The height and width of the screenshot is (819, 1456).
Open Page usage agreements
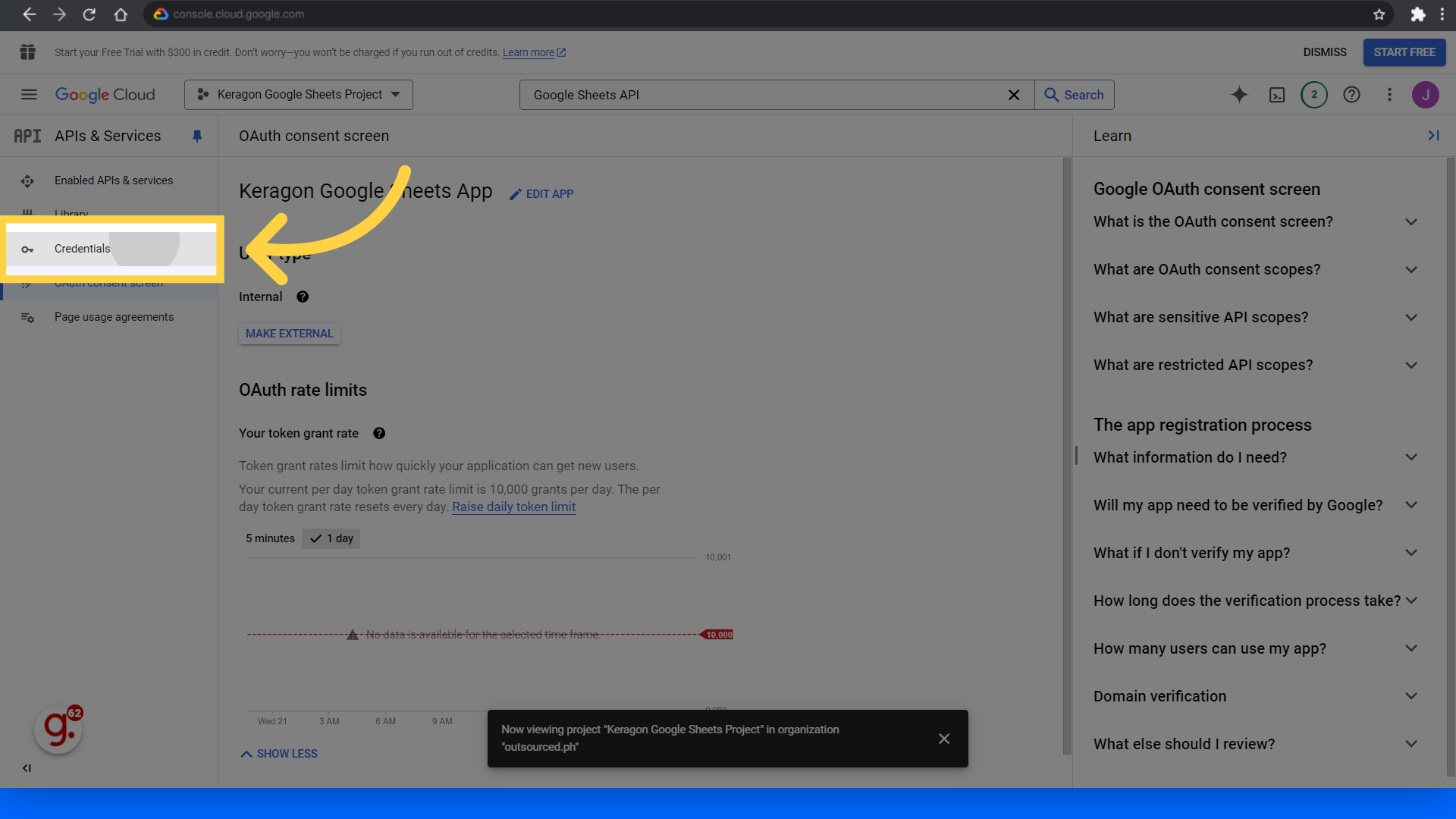[x=109, y=317]
